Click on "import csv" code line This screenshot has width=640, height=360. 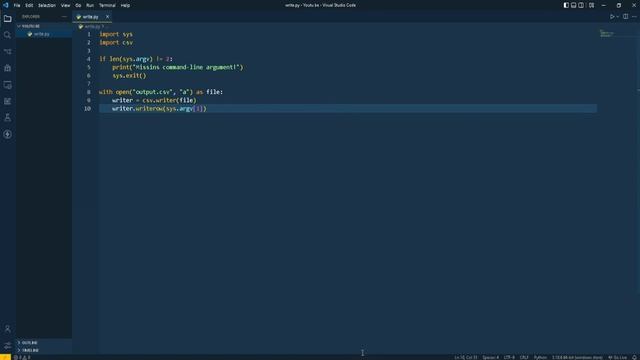click(116, 42)
